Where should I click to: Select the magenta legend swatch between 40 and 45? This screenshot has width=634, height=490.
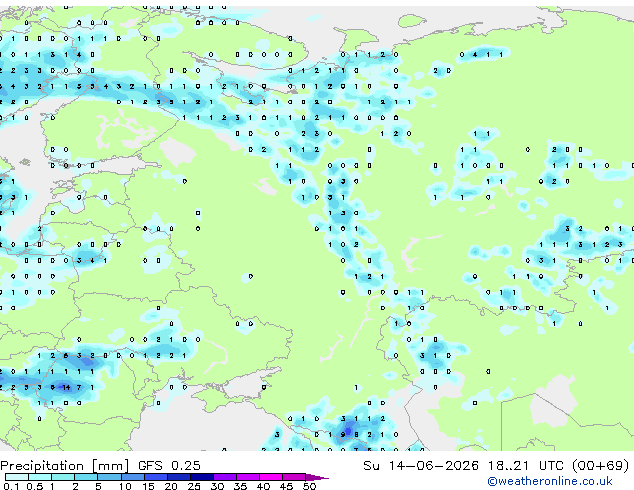[x=271, y=477]
